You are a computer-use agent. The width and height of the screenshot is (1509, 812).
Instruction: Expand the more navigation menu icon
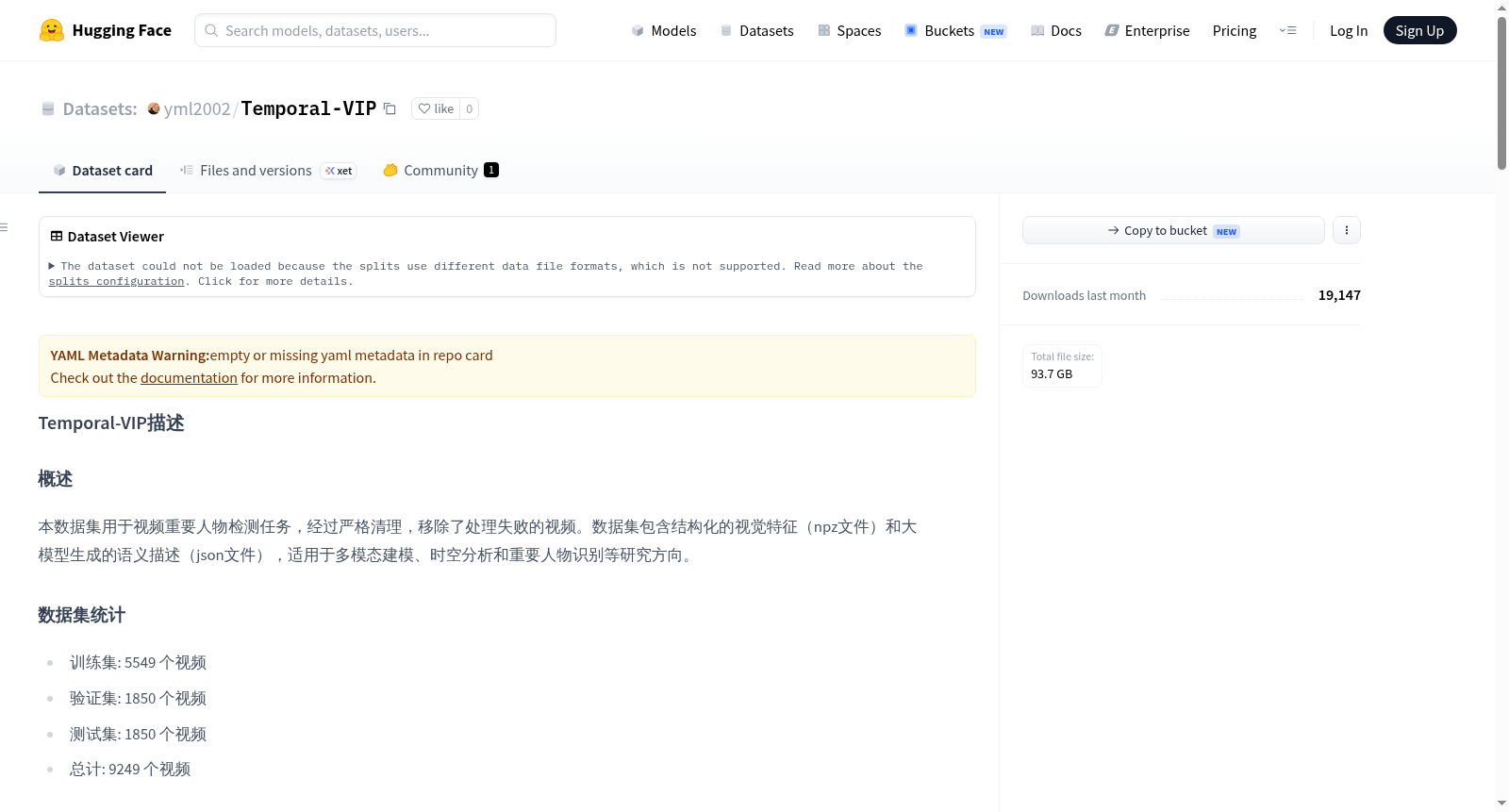1287,30
